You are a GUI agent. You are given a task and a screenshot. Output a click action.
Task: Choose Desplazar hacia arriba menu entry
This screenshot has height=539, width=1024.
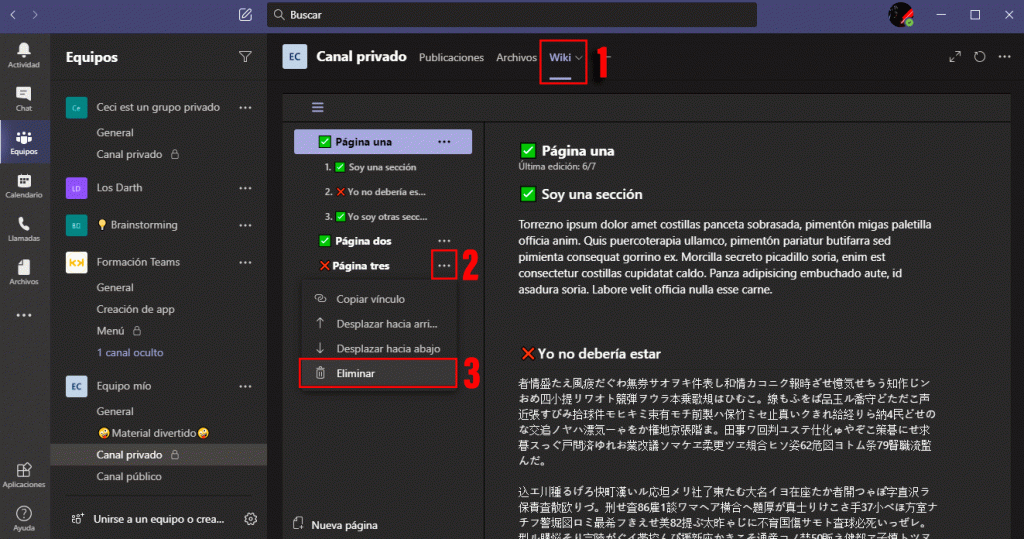coord(379,323)
